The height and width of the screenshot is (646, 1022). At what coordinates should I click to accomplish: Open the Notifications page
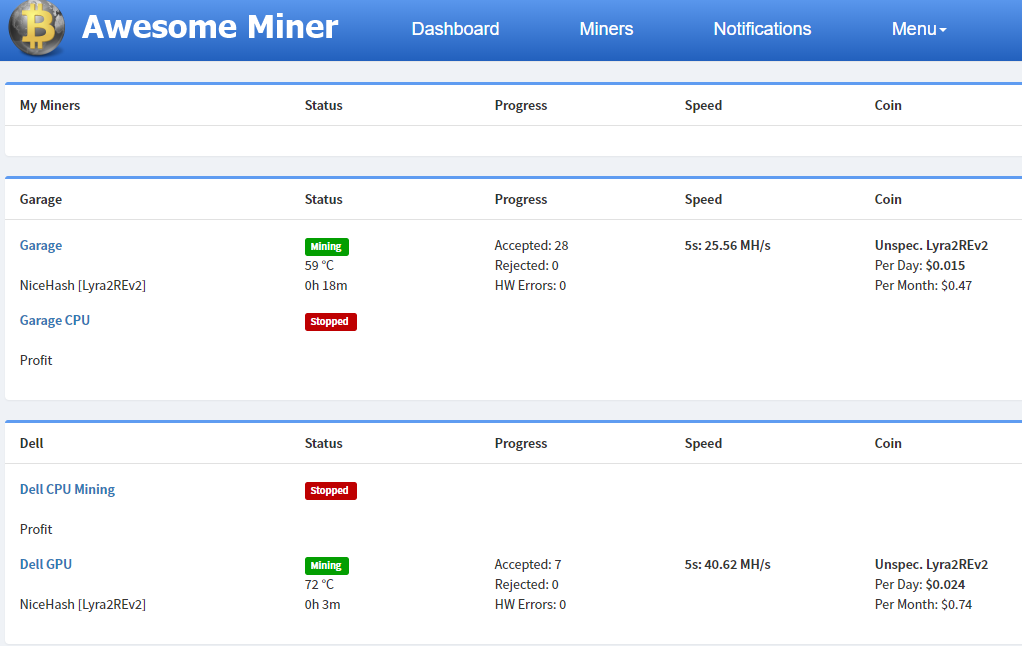[762, 29]
